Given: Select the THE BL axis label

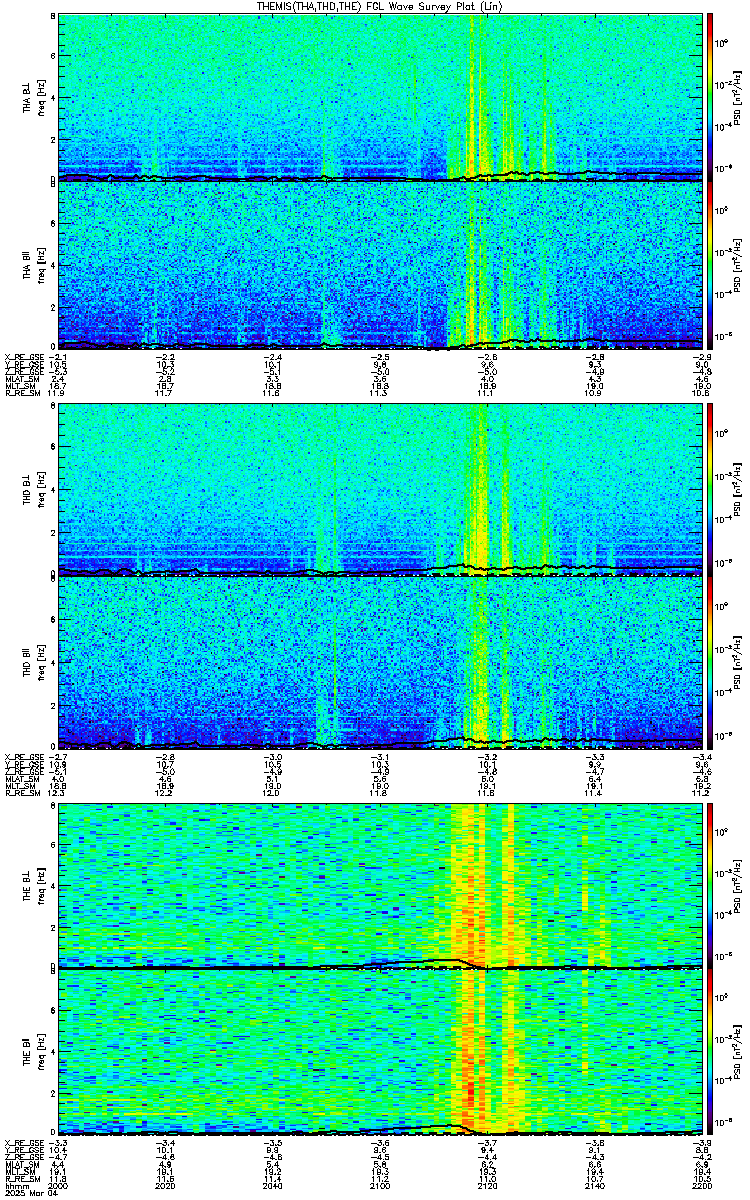Looking at the screenshot, I should (x=28, y=887).
